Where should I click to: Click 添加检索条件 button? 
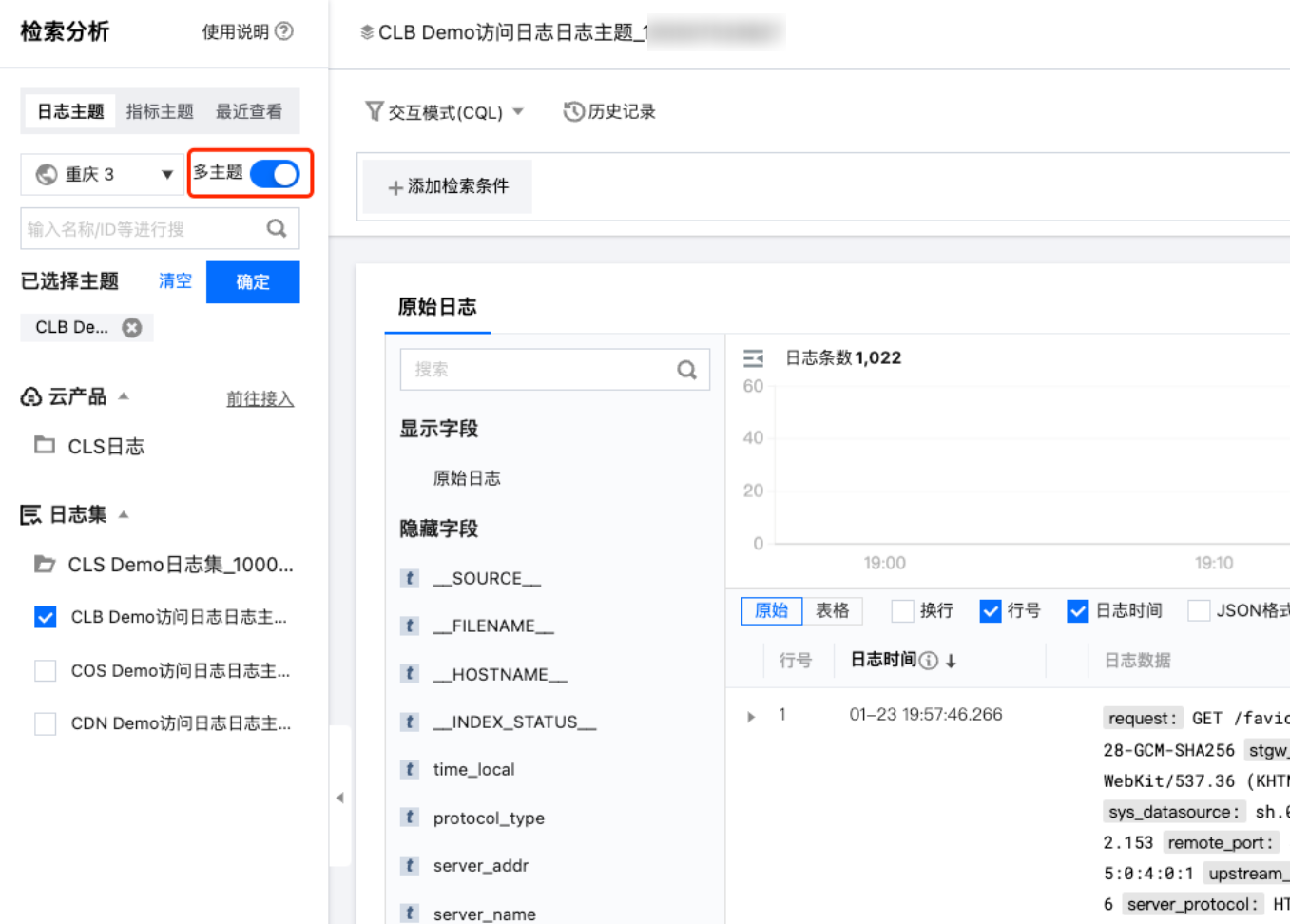447,186
